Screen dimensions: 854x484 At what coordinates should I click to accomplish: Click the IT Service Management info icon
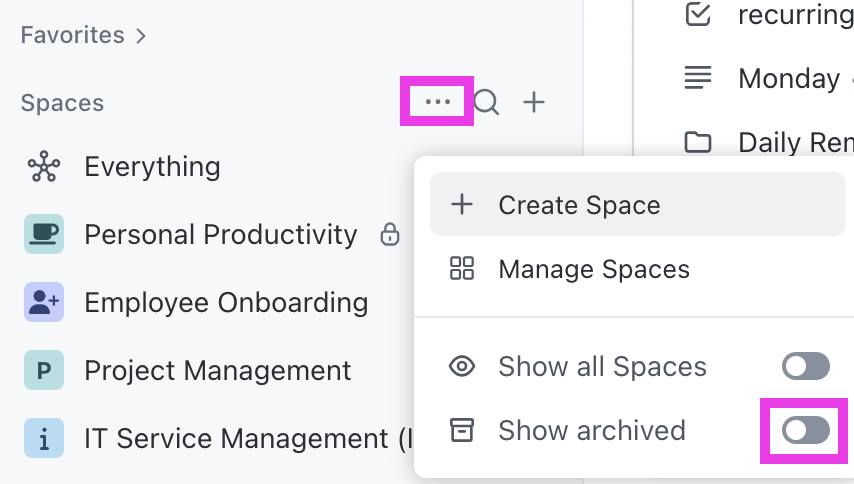click(44, 439)
